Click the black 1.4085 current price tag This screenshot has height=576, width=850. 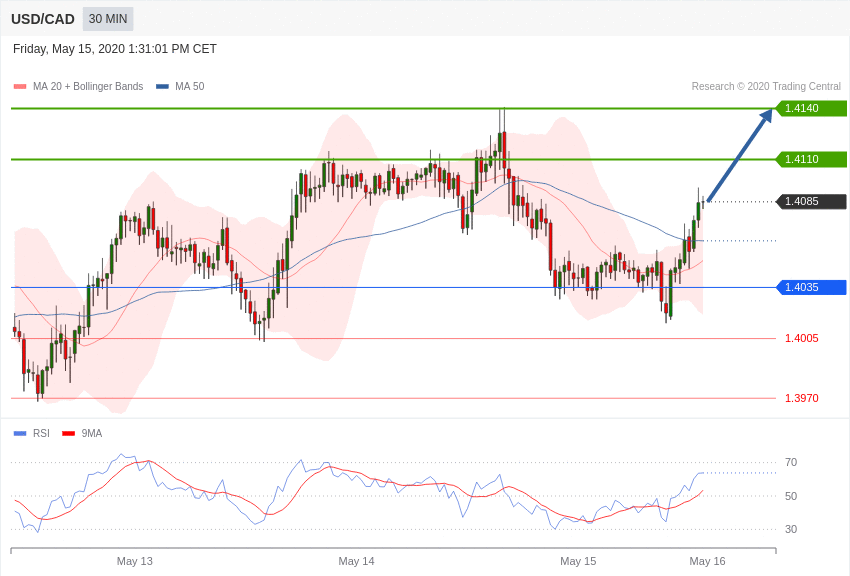pyautogui.click(x=811, y=202)
